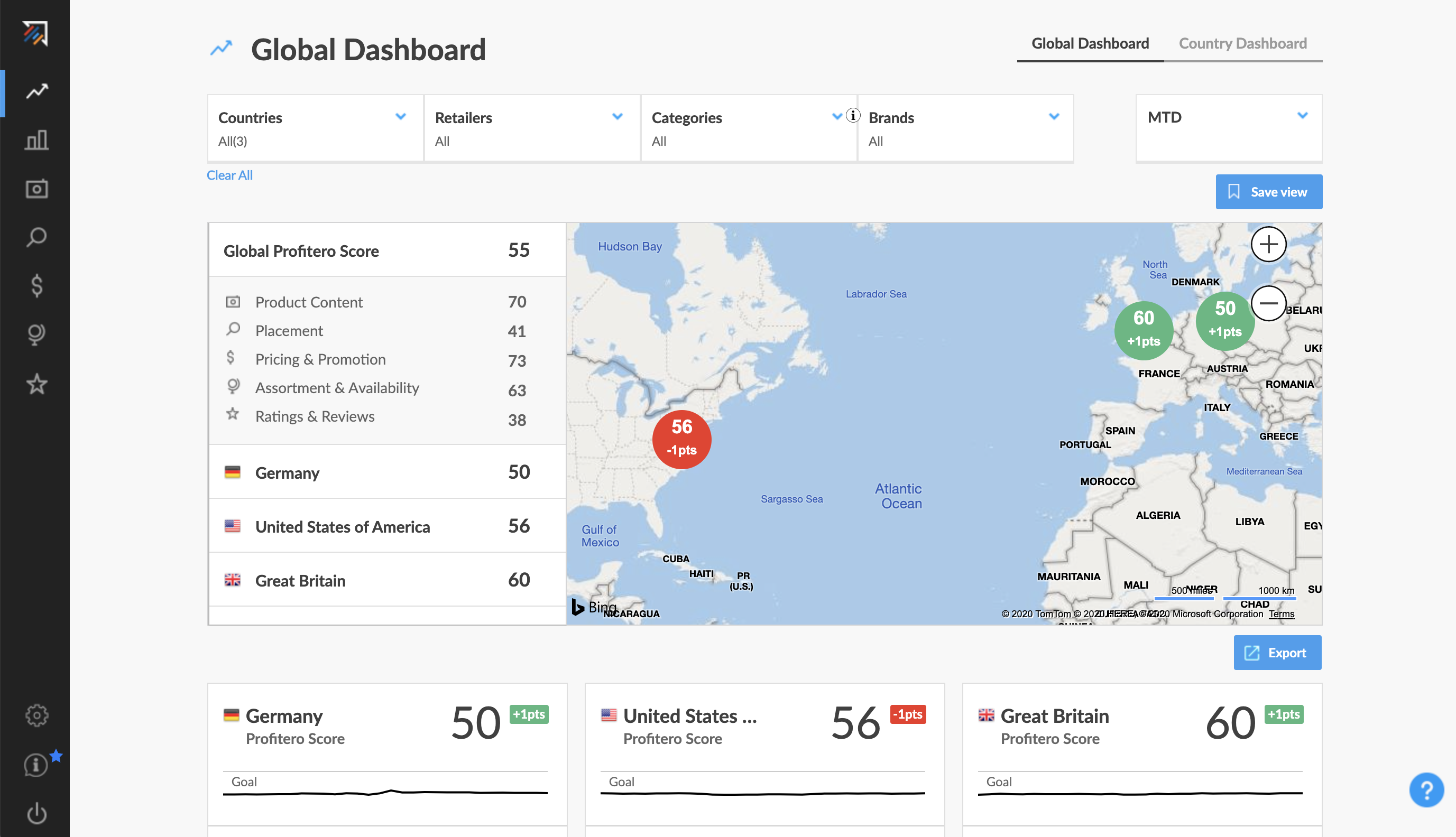
Task: Click the red 56 USA map marker
Action: pyautogui.click(x=681, y=439)
